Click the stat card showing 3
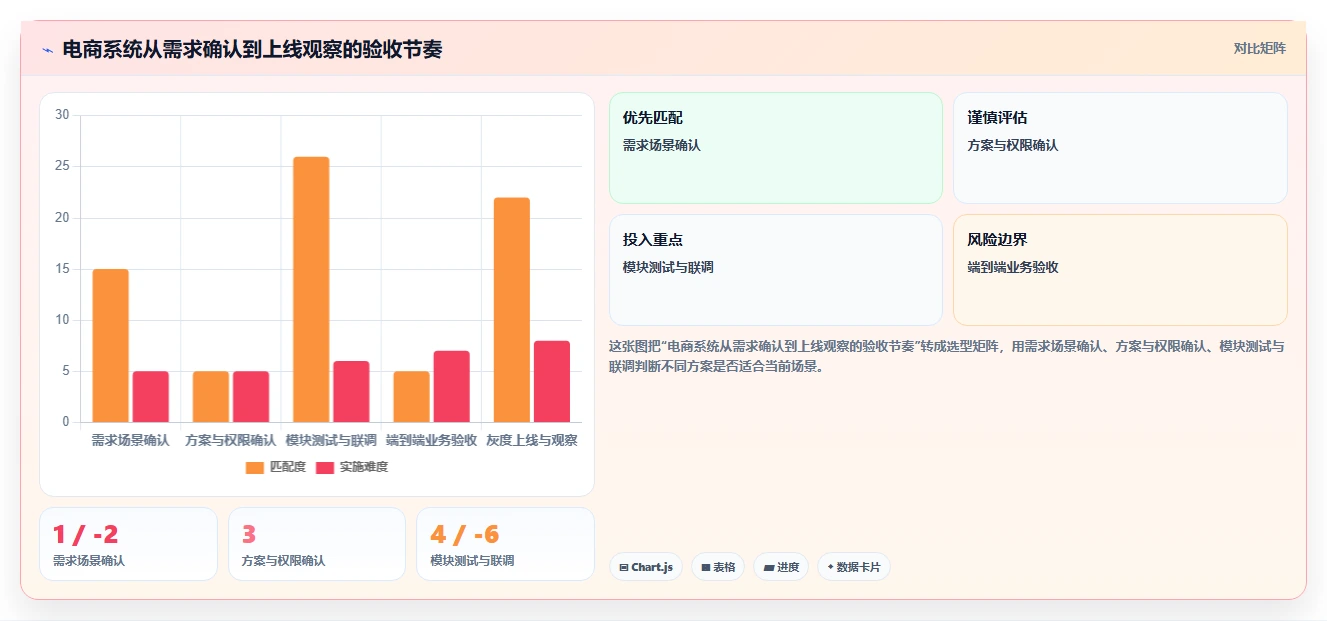Image resolution: width=1327 pixels, height=621 pixels. pyautogui.click(x=317, y=544)
